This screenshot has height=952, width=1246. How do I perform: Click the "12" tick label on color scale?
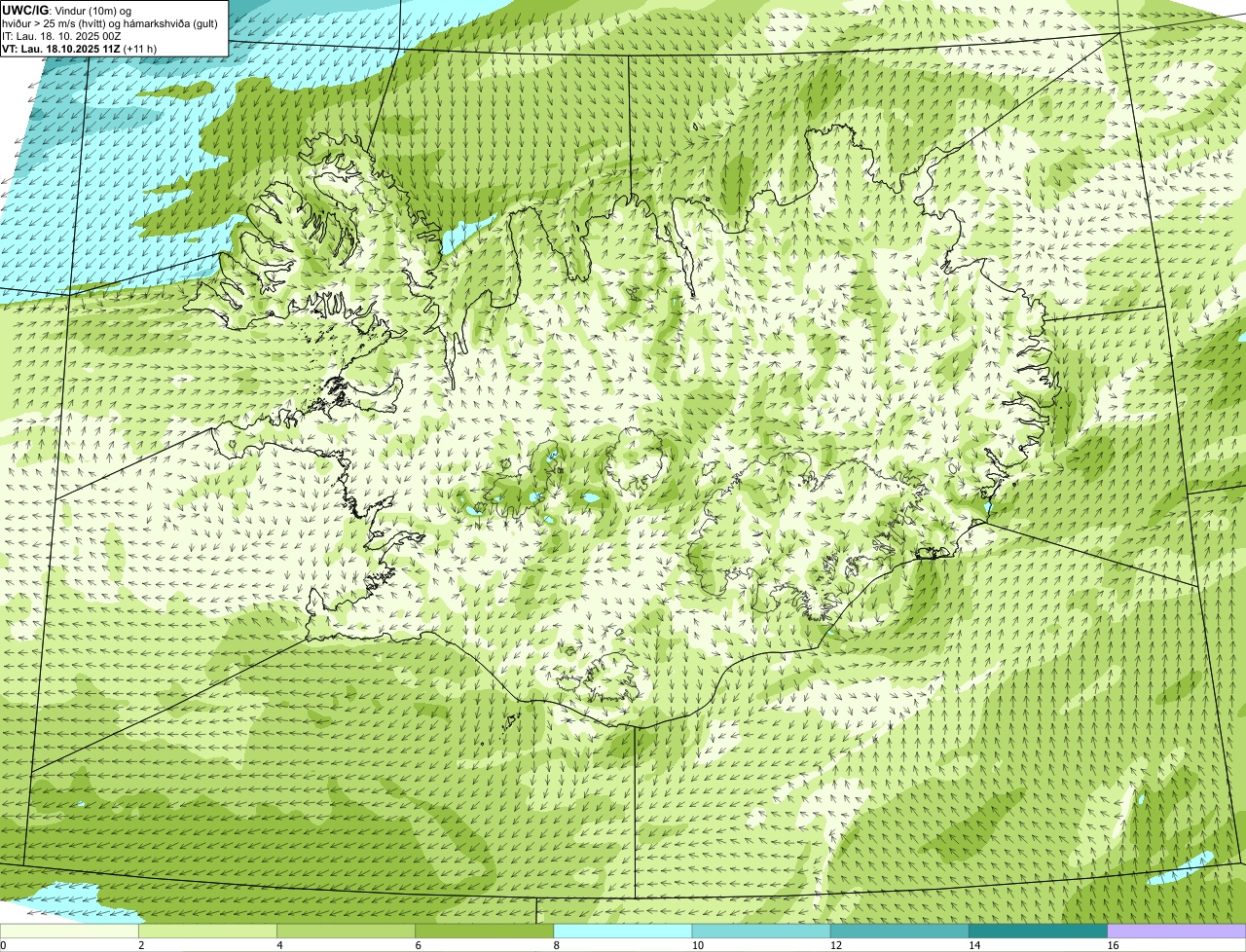point(835,945)
